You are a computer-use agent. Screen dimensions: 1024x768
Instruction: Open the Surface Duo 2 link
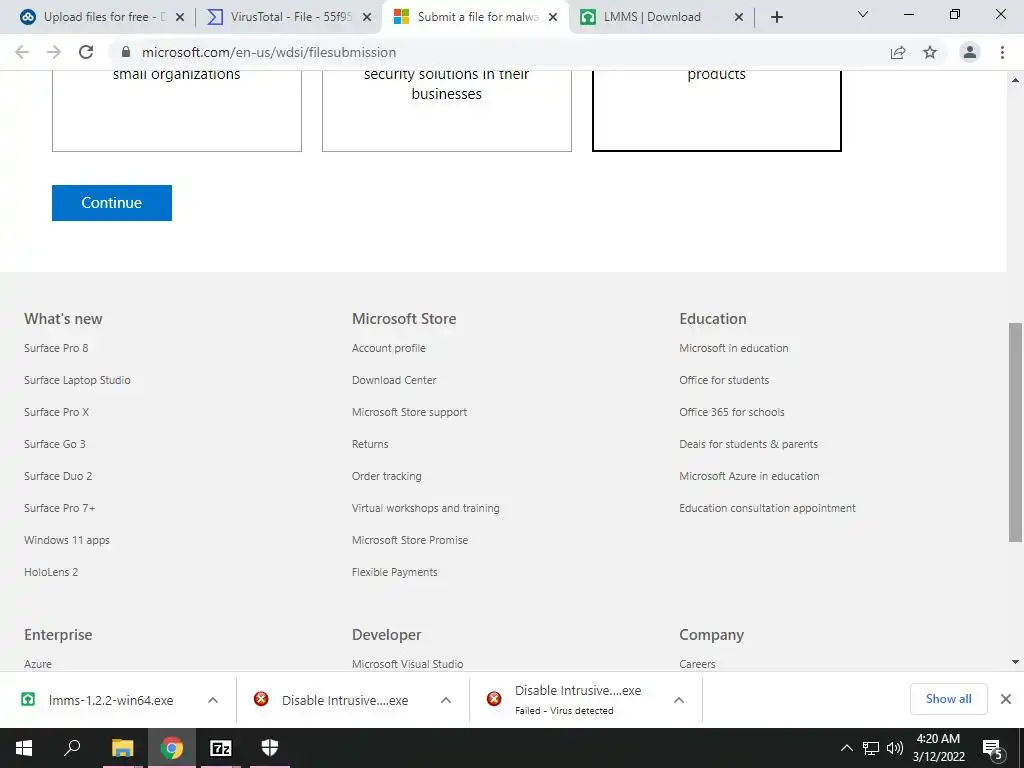click(58, 476)
